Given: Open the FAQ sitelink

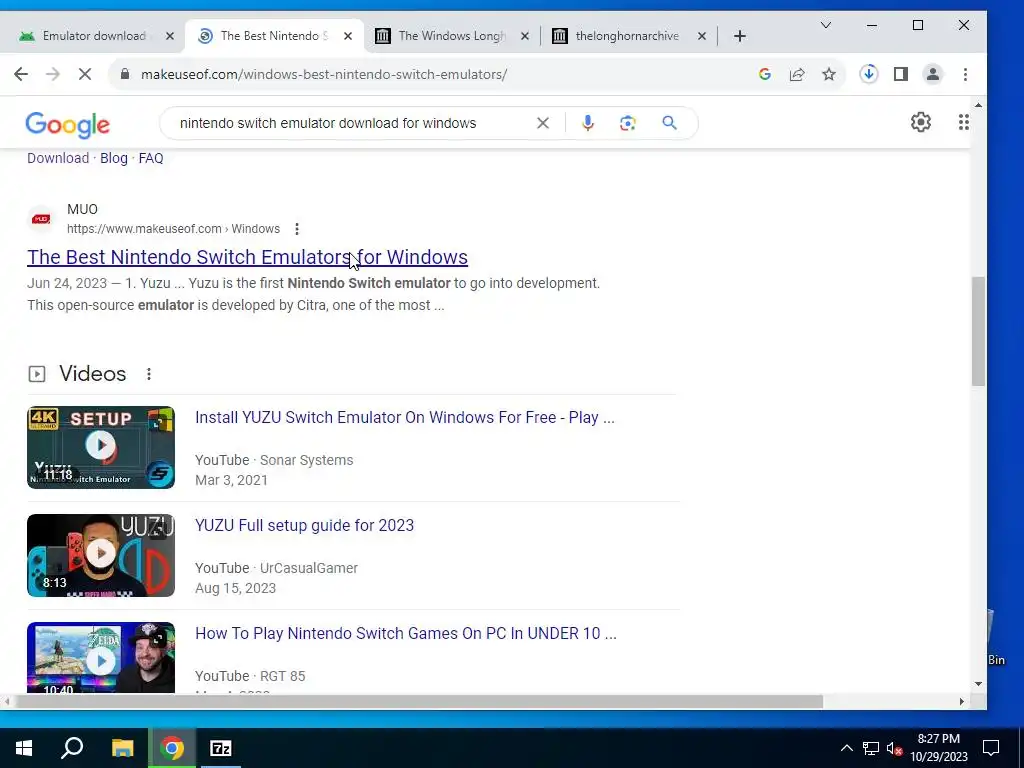Looking at the screenshot, I should pyautogui.click(x=151, y=158).
